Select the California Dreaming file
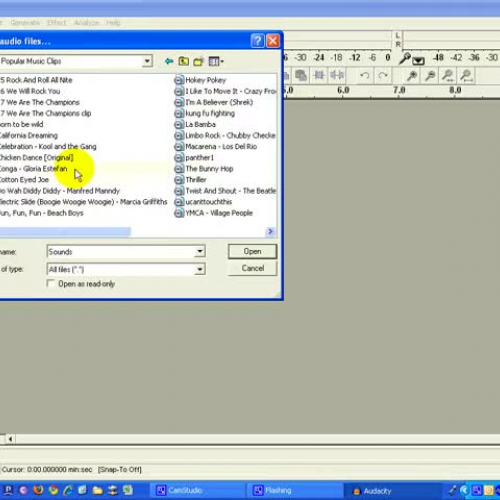500x500 pixels. (29, 135)
